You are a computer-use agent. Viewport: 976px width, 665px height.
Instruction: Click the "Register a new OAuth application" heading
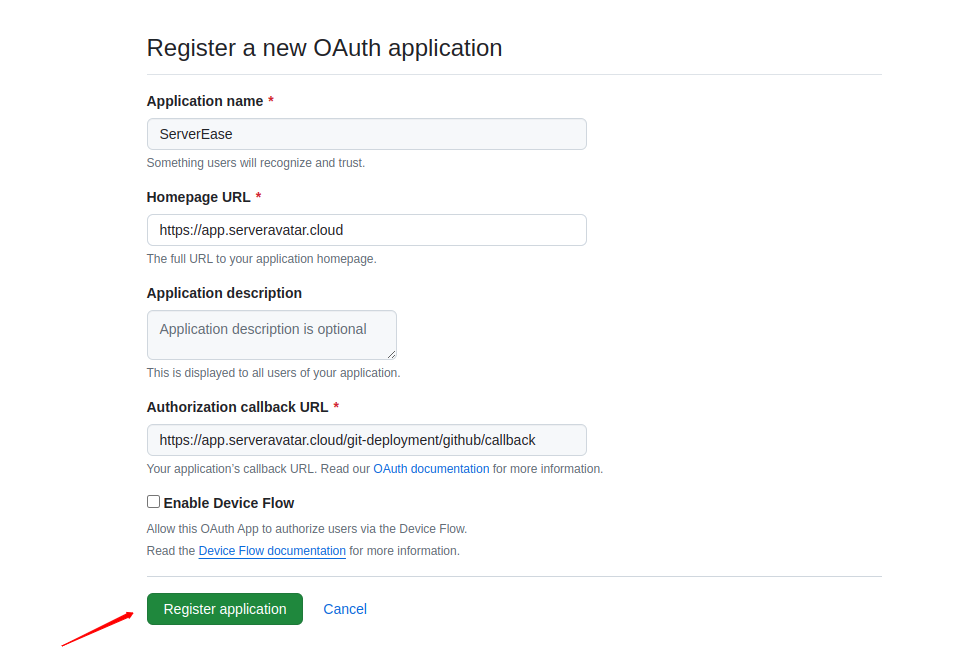click(324, 48)
